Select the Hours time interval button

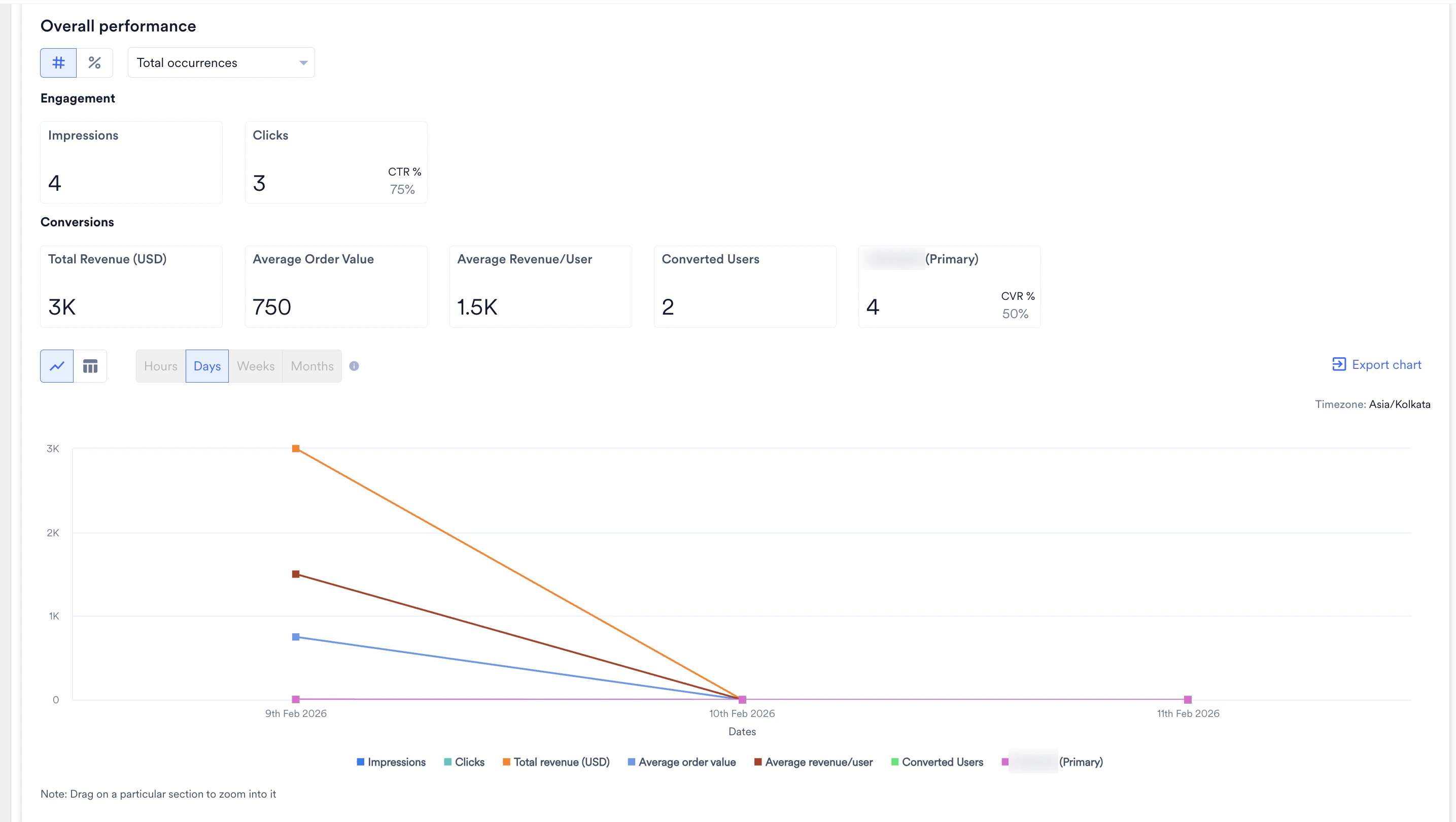pos(160,366)
